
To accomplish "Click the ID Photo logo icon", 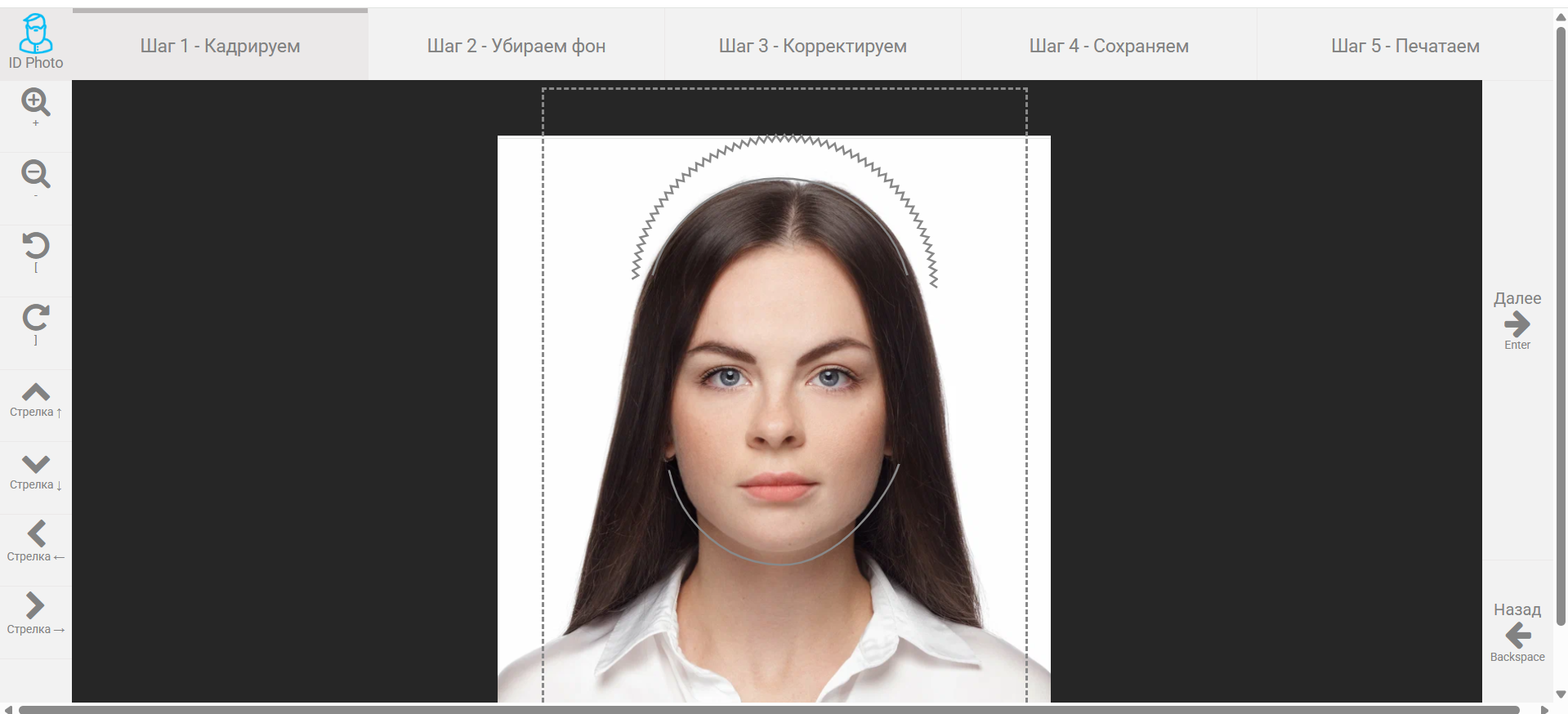I will [x=35, y=34].
